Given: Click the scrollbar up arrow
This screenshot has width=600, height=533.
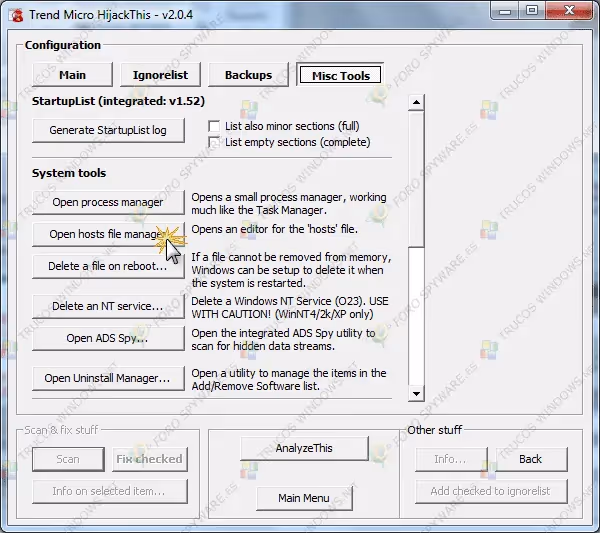Looking at the screenshot, I should pos(416,103).
